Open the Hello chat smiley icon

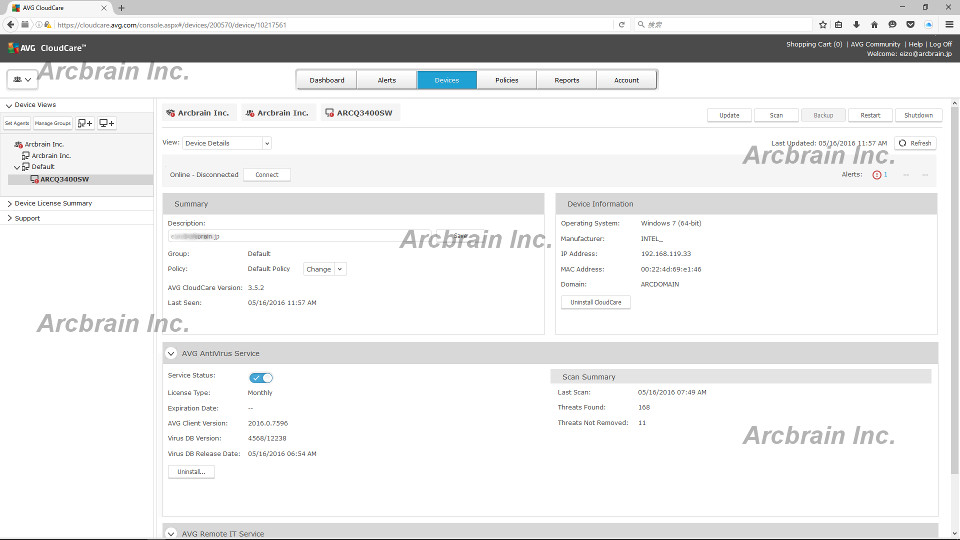pos(892,24)
